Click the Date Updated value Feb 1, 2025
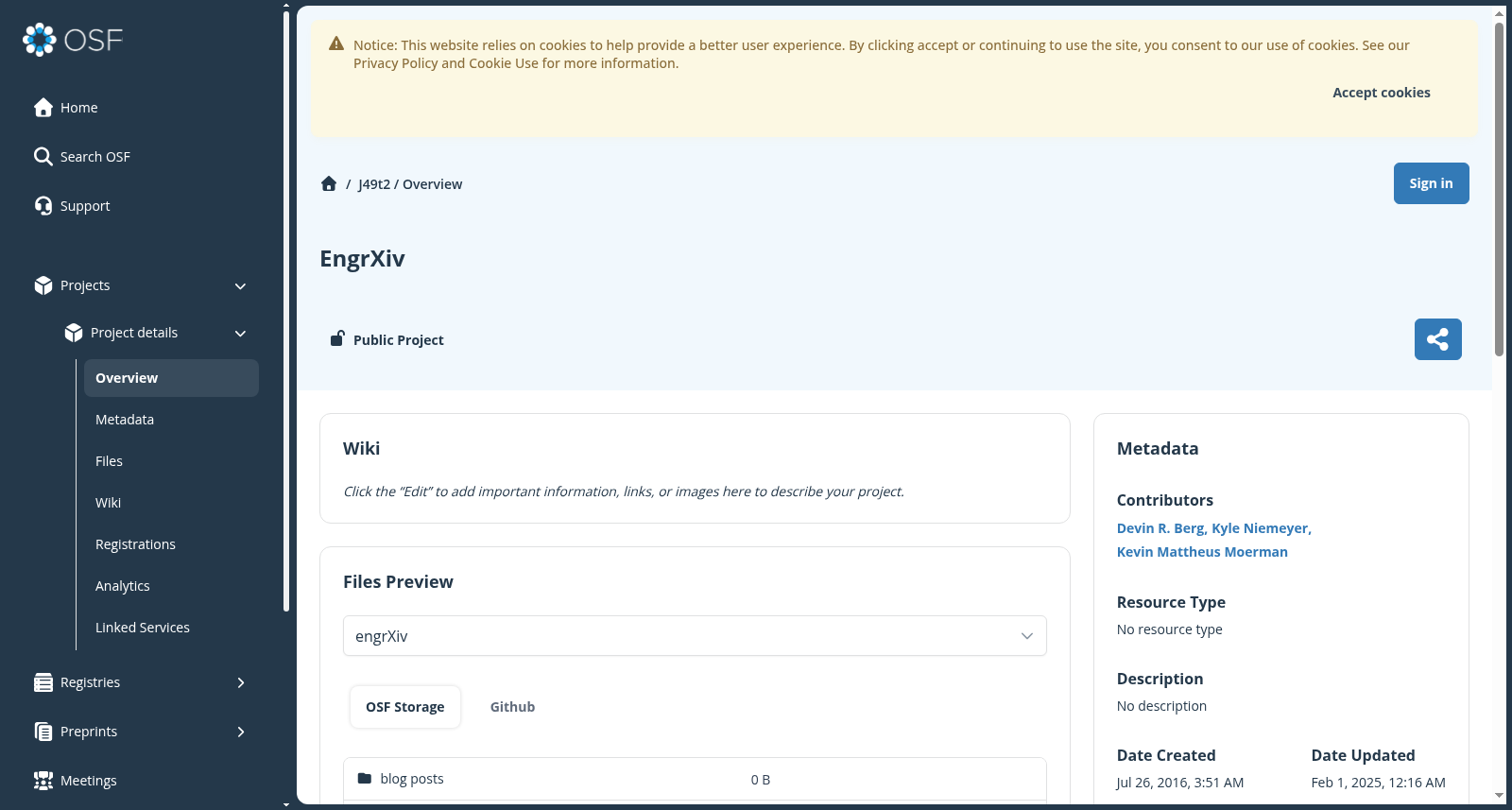The image size is (1512, 810). 1378,783
